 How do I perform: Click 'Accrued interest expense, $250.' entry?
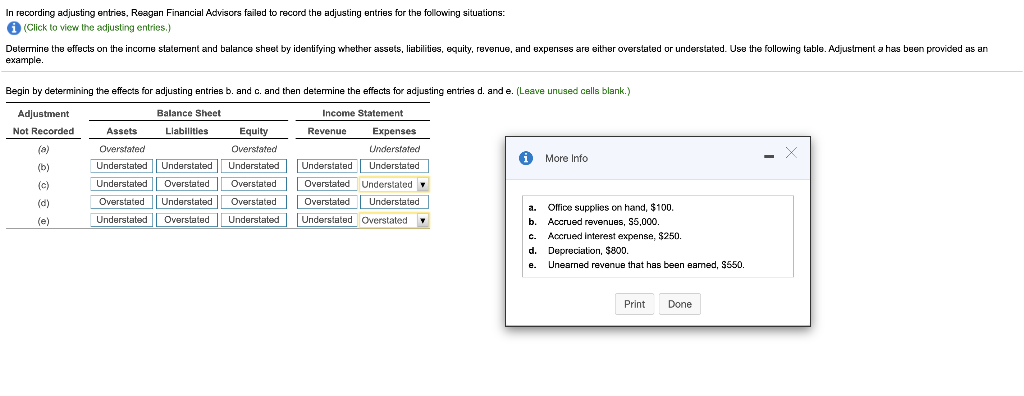pyautogui.click(x=615, y=236)
